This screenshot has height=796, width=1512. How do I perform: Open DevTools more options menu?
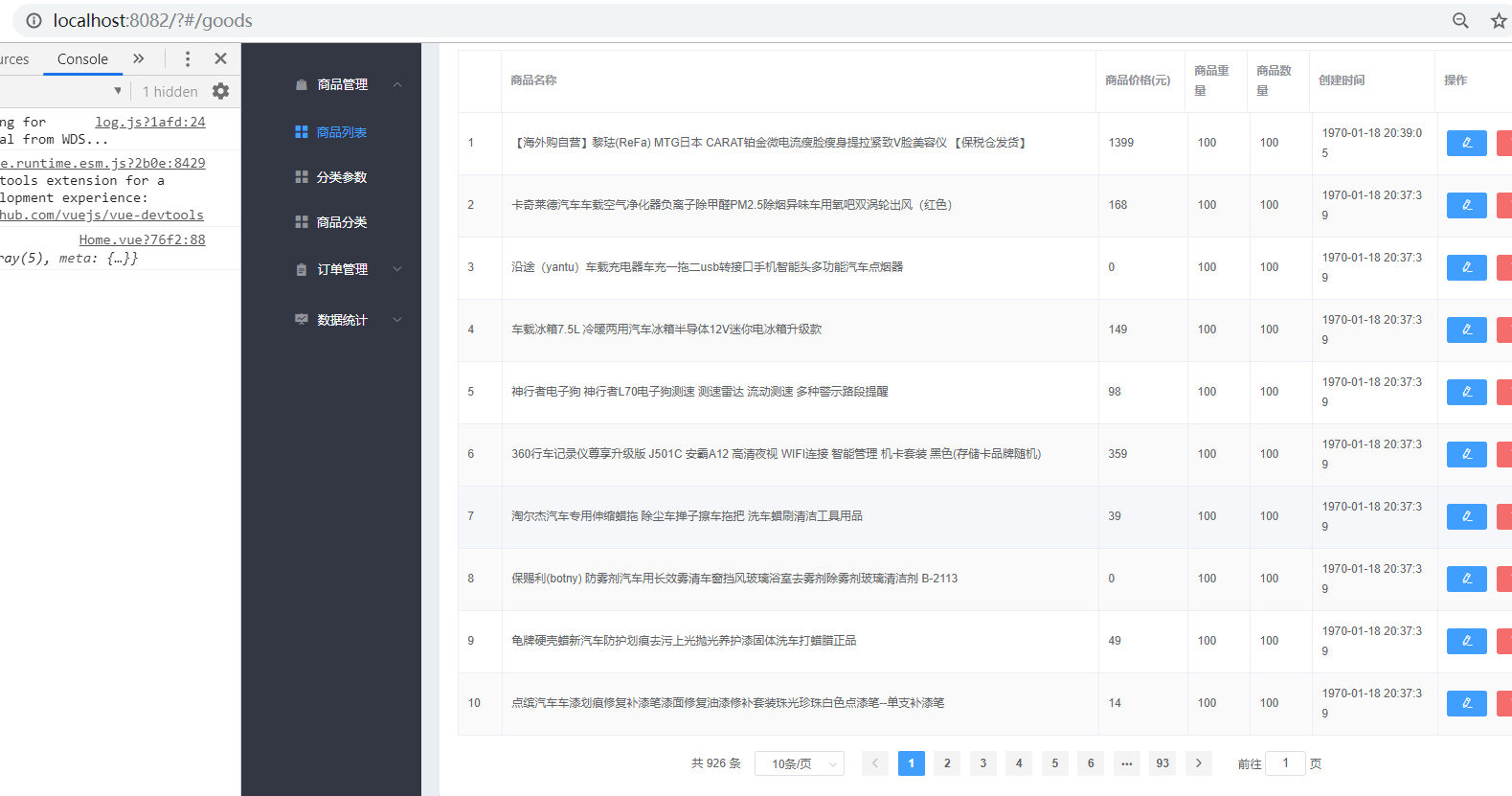click(188, 58)
